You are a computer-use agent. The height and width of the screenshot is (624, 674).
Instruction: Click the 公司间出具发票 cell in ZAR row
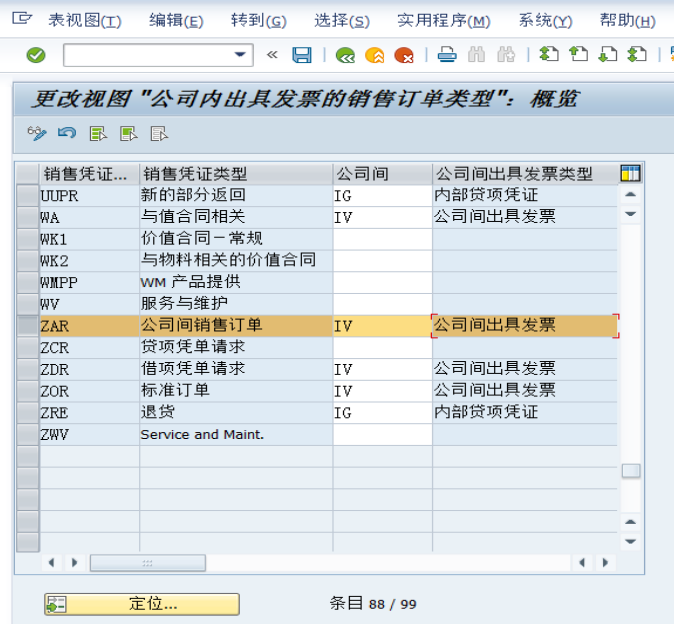pos(525,326)
